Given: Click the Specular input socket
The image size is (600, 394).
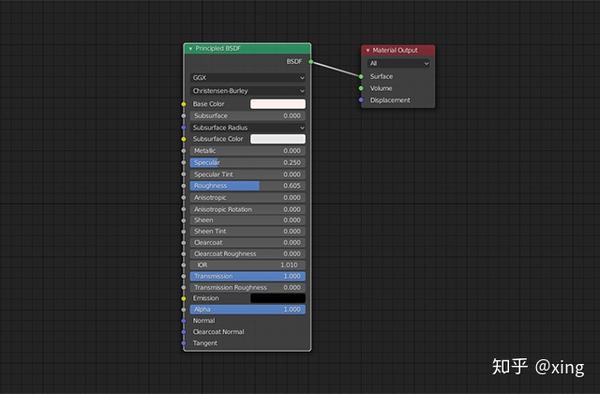Looking at the screenshot, I should click(184, 163).
